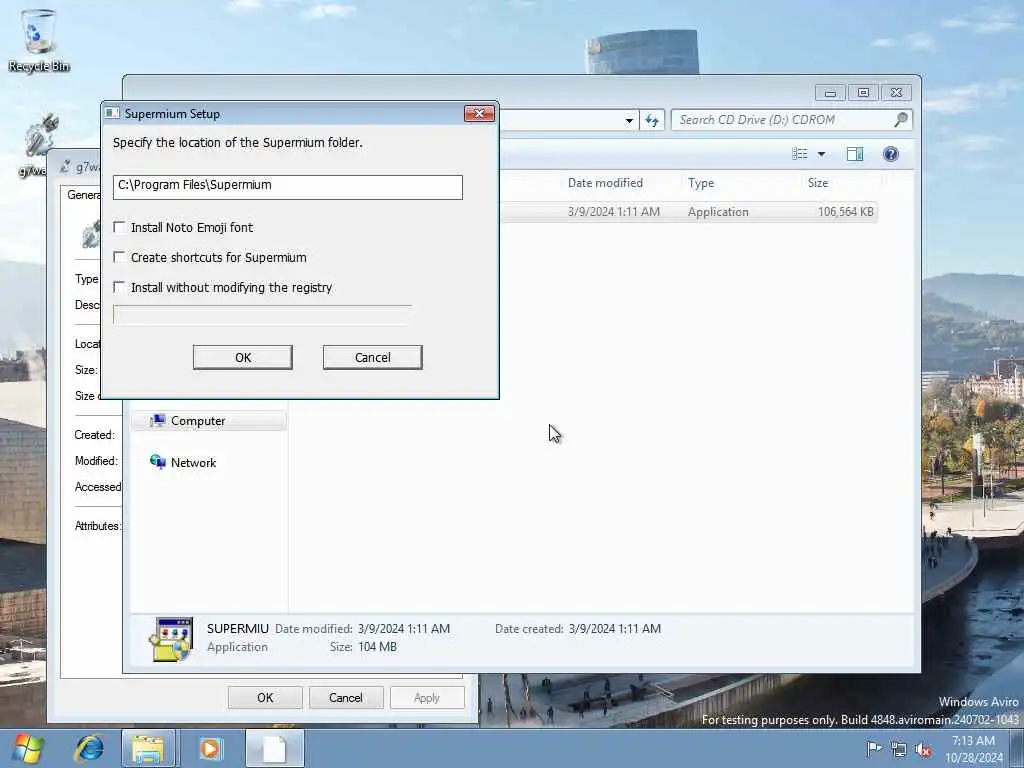Sort by Date modified column
Screen dimensions: 1024x768
click(605, 183)
